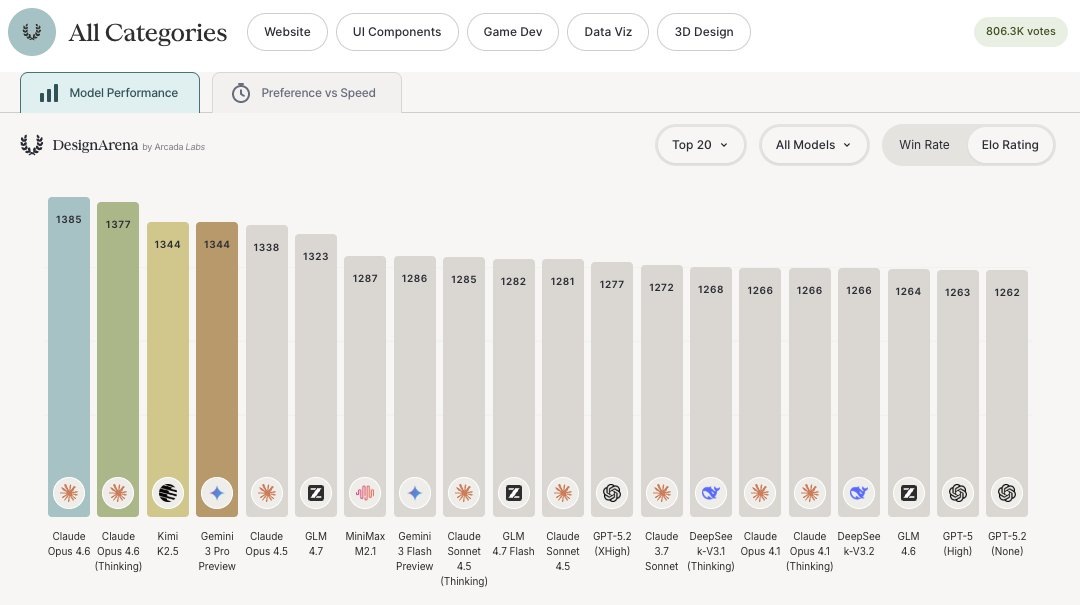Click the Gemini 3 Pro Preview icon
The height and width of the screenshot is (605, 1081).
(217, 492)
